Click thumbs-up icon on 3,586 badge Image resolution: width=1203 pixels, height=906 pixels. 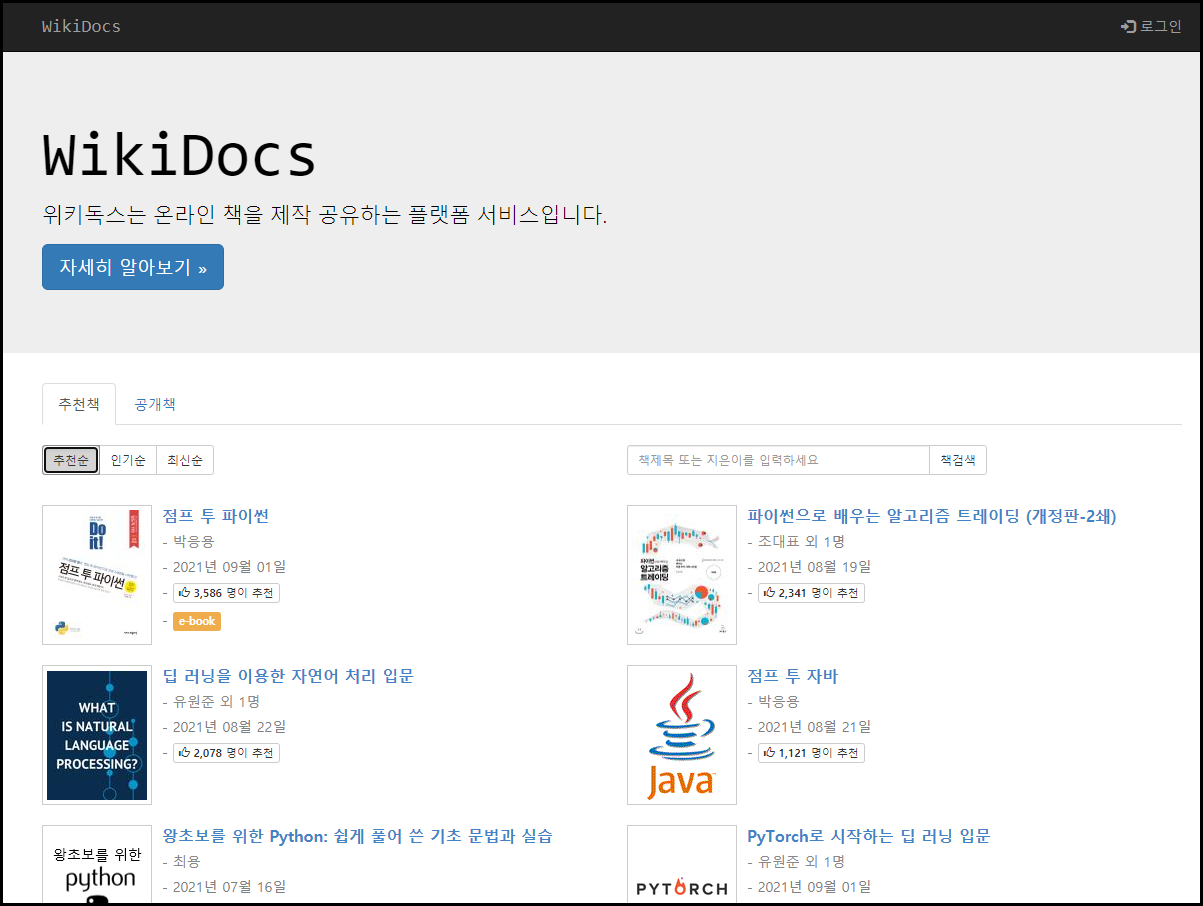(184, 592)
